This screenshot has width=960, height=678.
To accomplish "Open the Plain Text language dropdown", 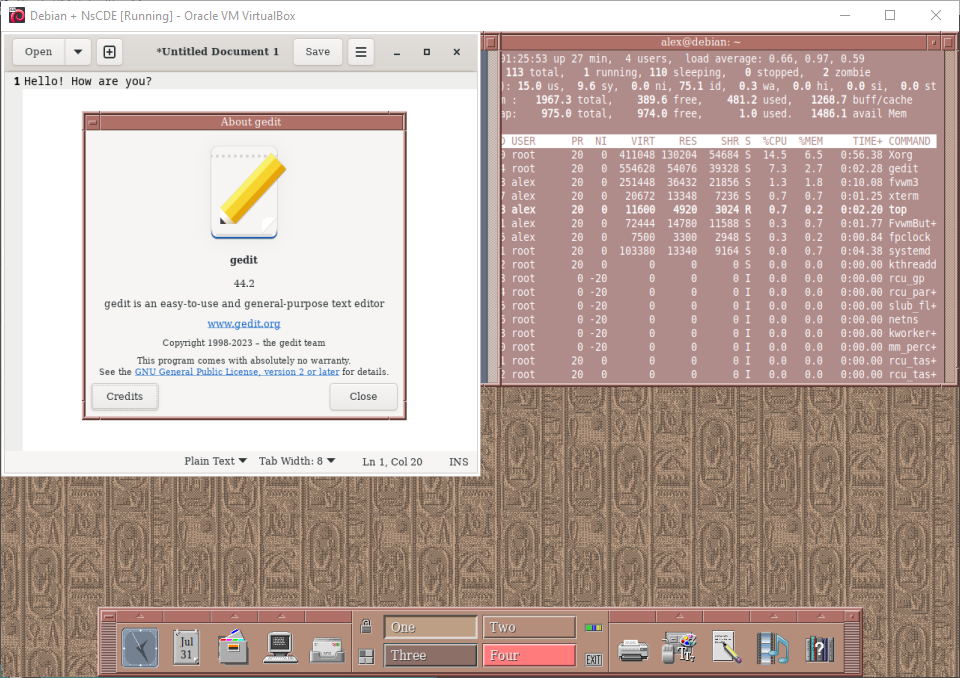I will point(215,461).
